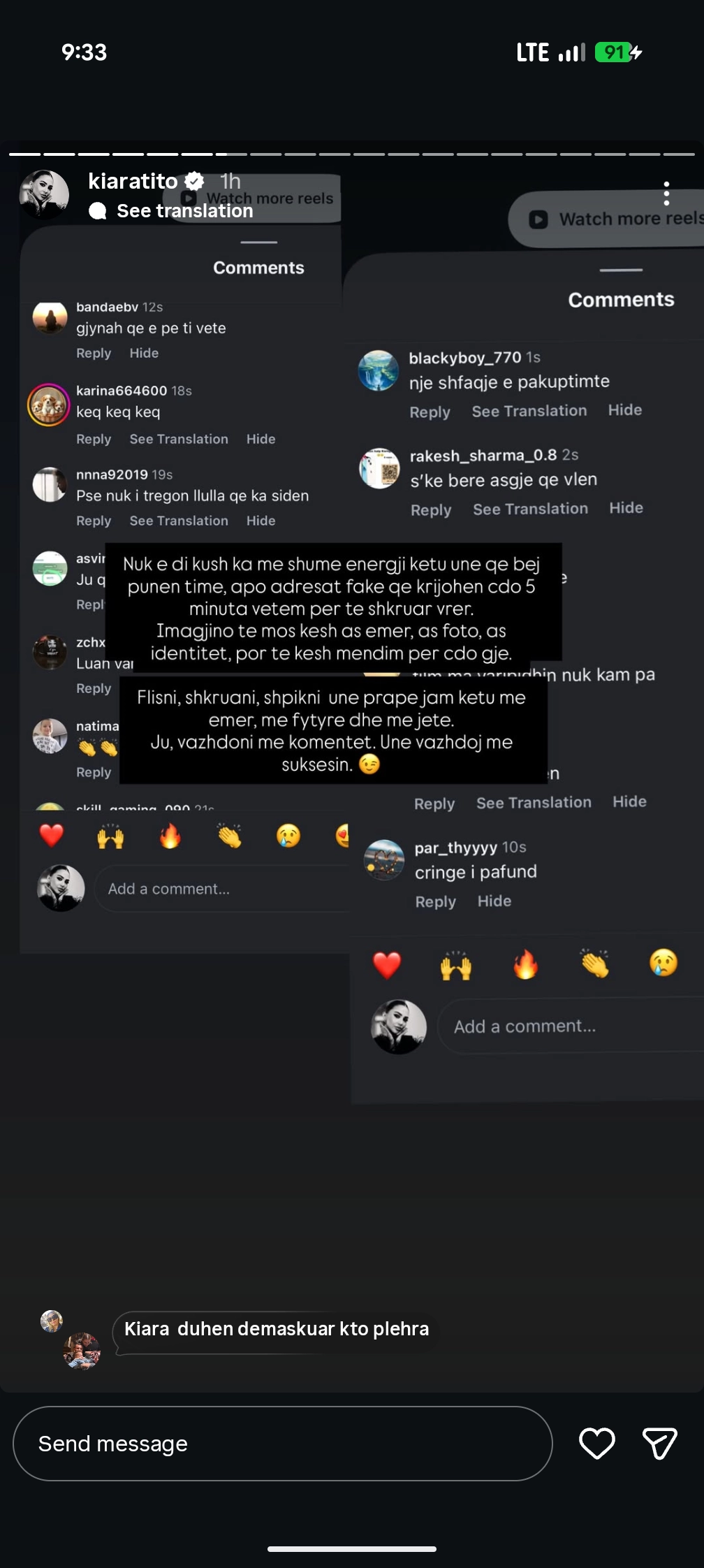The width and height of the screenshot is (704, 1568).
Task: Tap the share paper plane icon
Action: click(659, 1443)
